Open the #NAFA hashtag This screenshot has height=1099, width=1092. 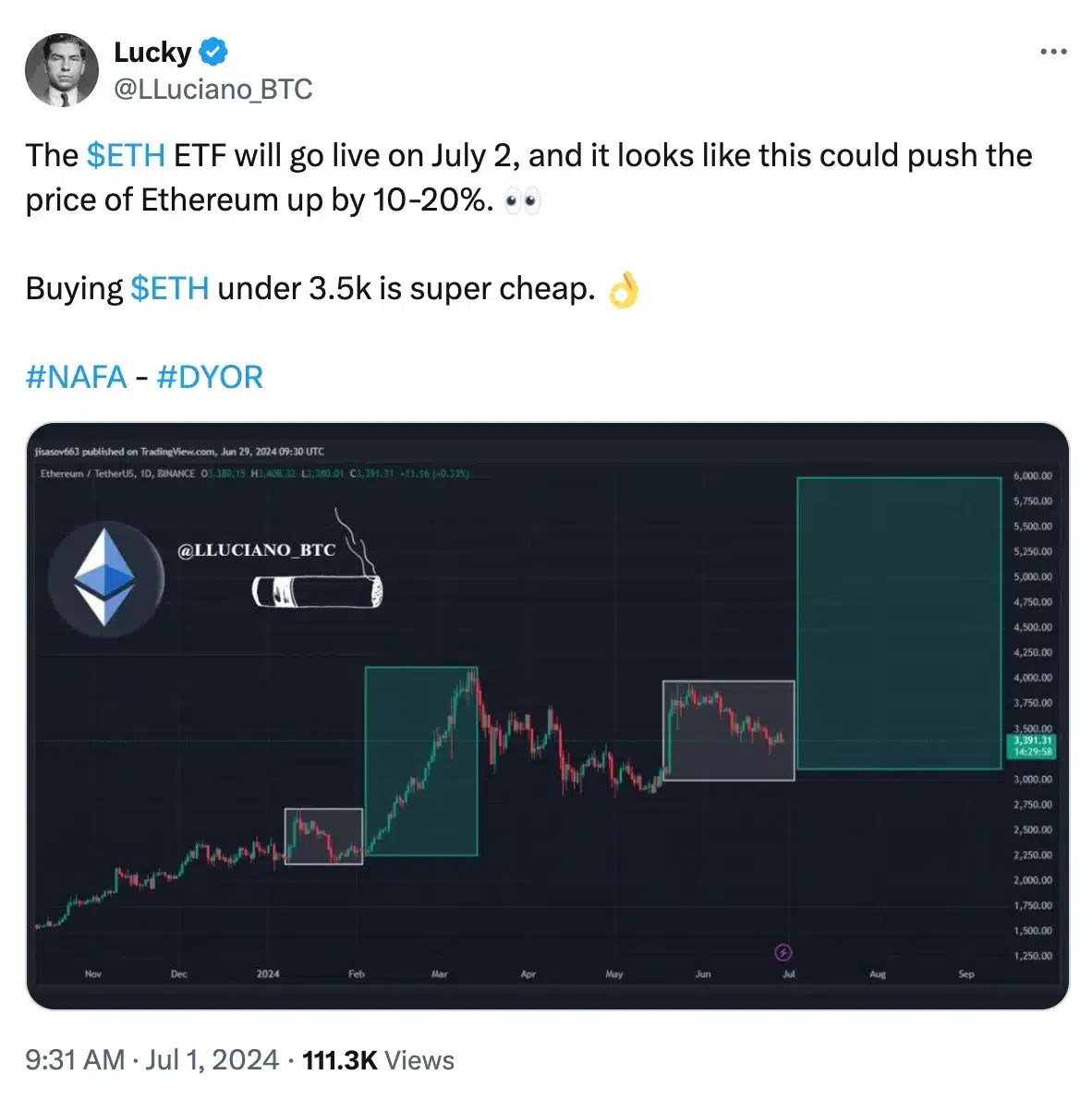(x=76, y=377)
